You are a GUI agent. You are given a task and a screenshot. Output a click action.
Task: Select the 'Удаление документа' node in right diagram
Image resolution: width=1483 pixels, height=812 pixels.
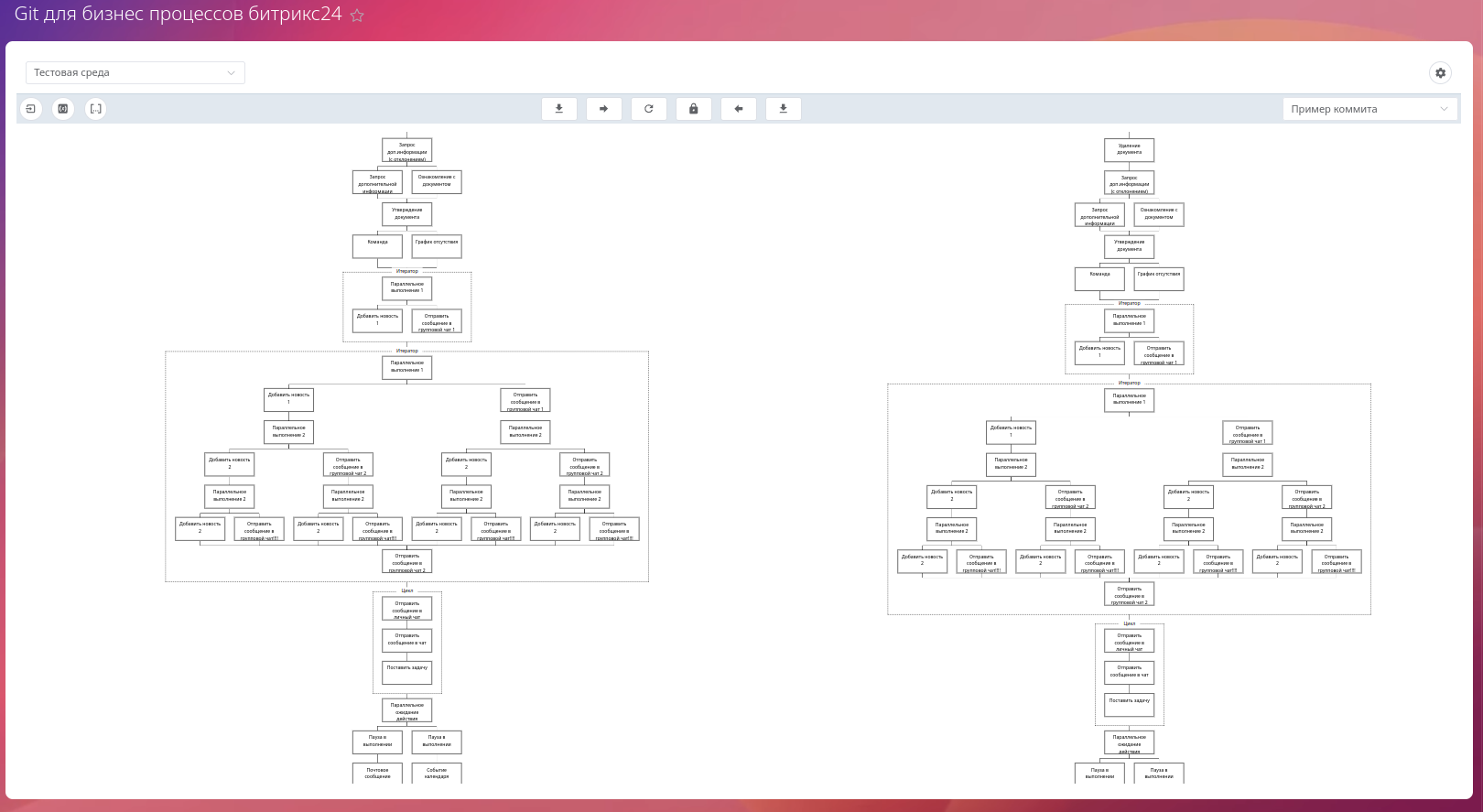pyautogui.click(x=1129, y=149)
